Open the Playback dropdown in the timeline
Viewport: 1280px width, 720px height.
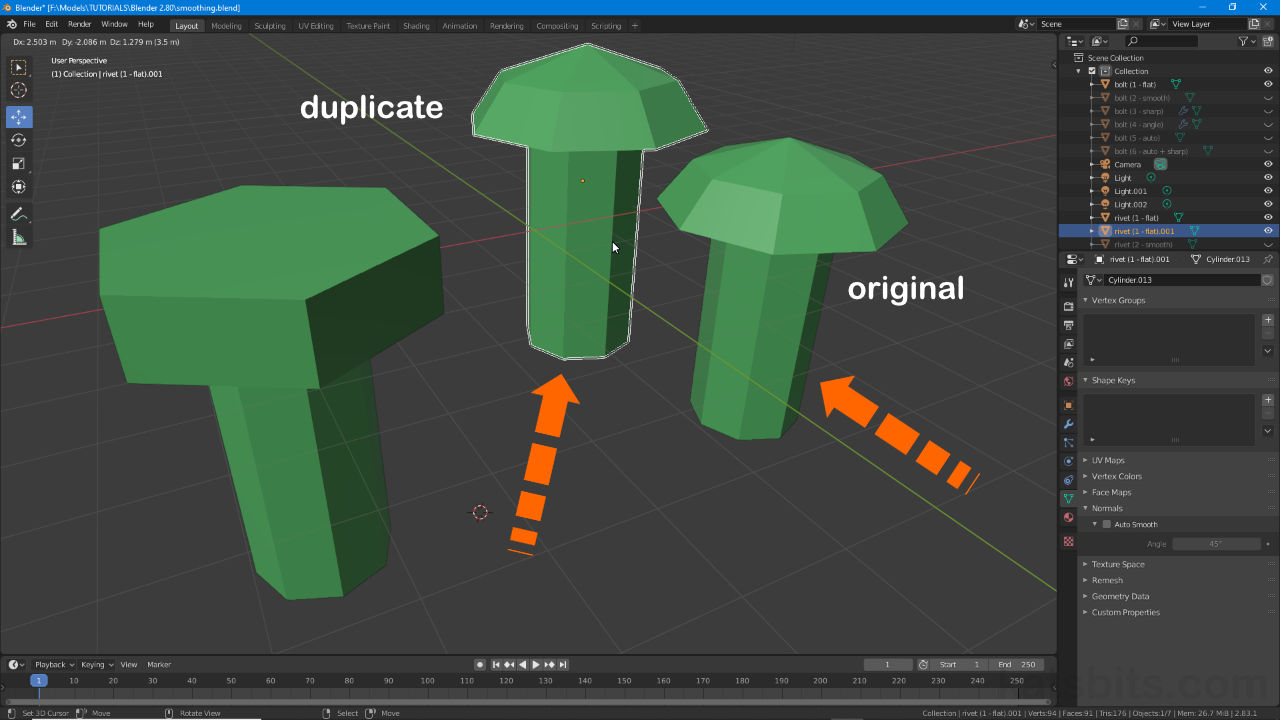pyautogui.click(x=54, y=664)
